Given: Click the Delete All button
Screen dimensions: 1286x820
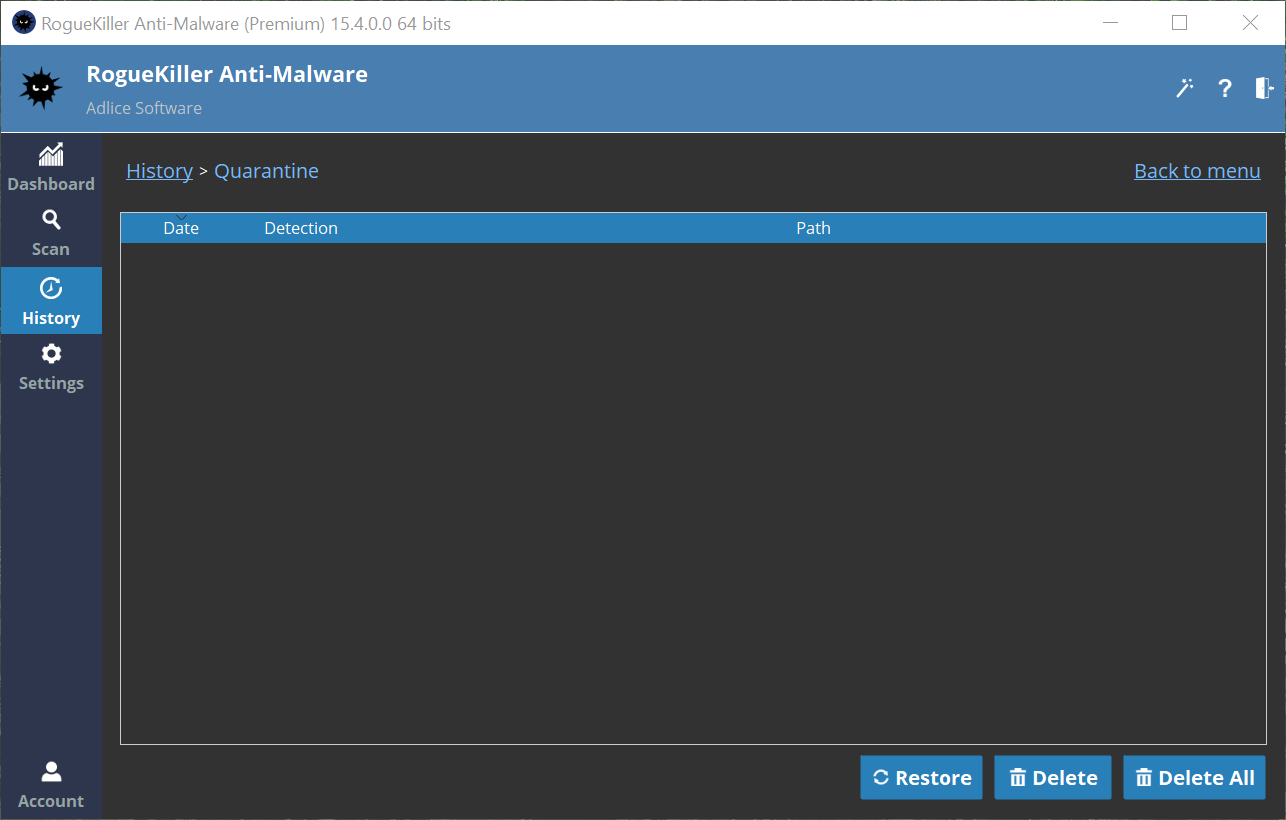Looking at the screenshot, I should 1195,778.
